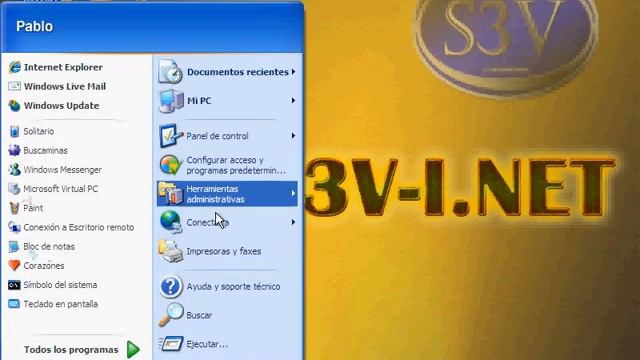Click the Buscar magnifying glass icon

tap(171, 315)
